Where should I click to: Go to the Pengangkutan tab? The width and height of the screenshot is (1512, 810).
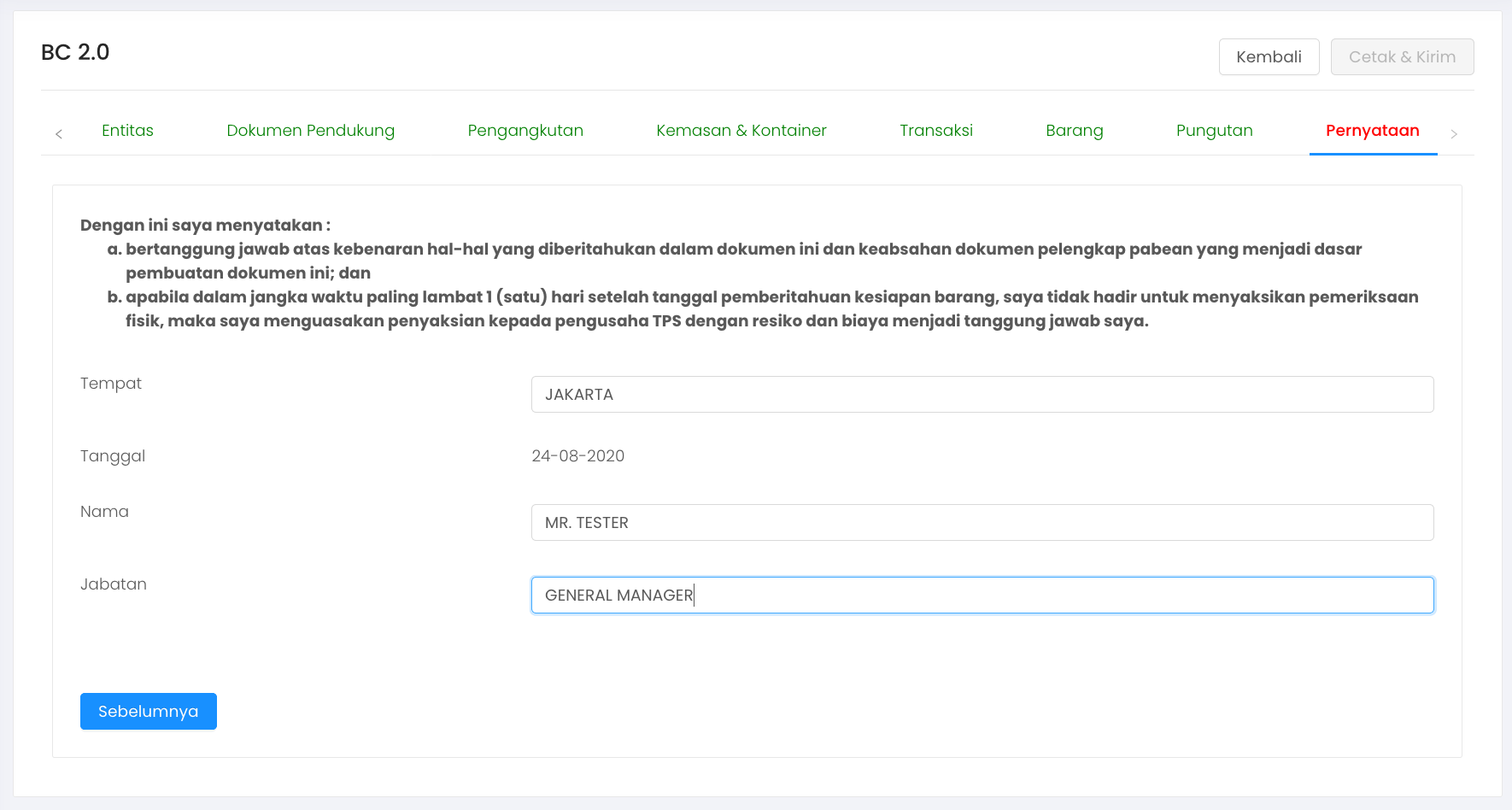525,131
